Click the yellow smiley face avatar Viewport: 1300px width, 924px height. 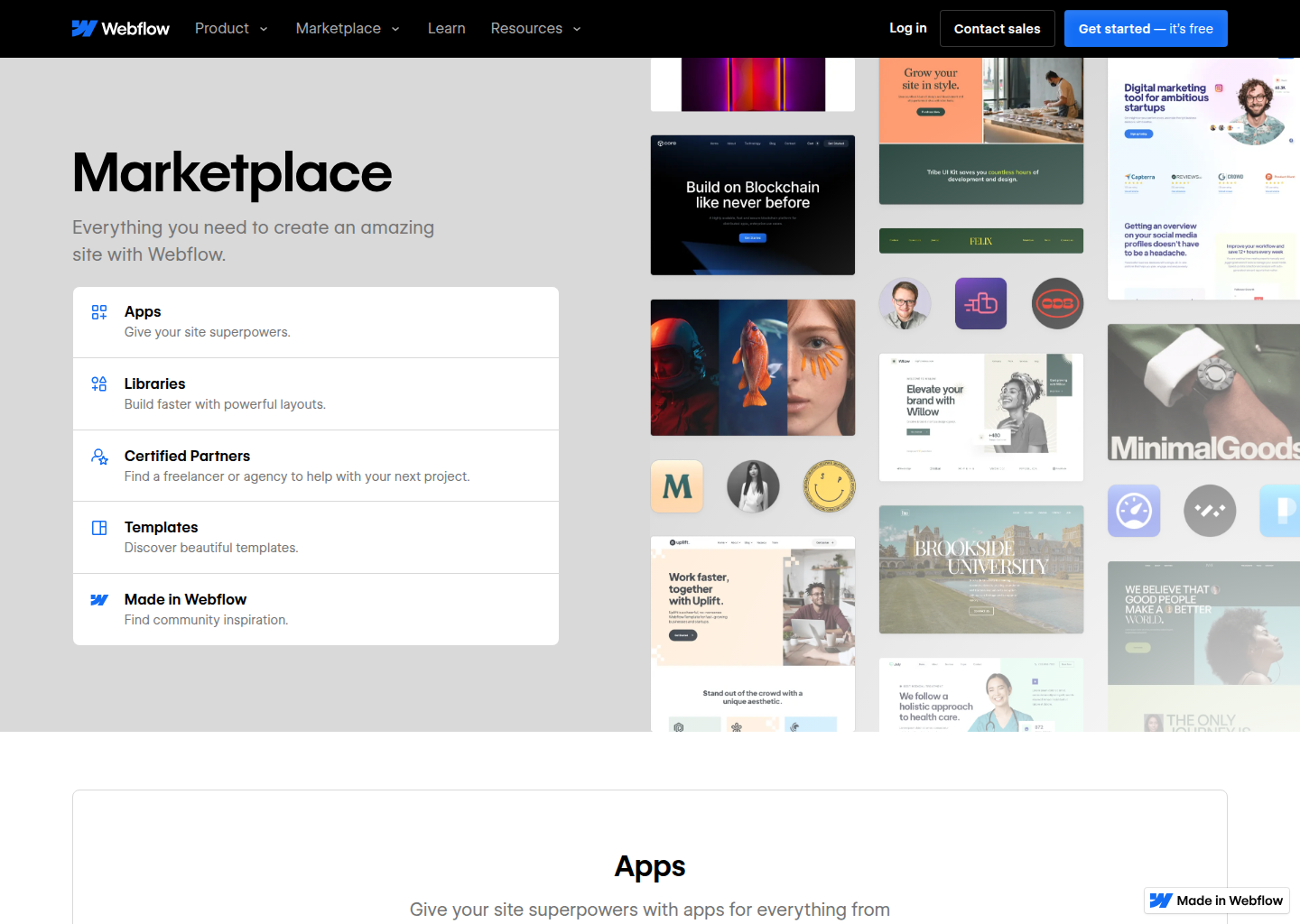829,486
